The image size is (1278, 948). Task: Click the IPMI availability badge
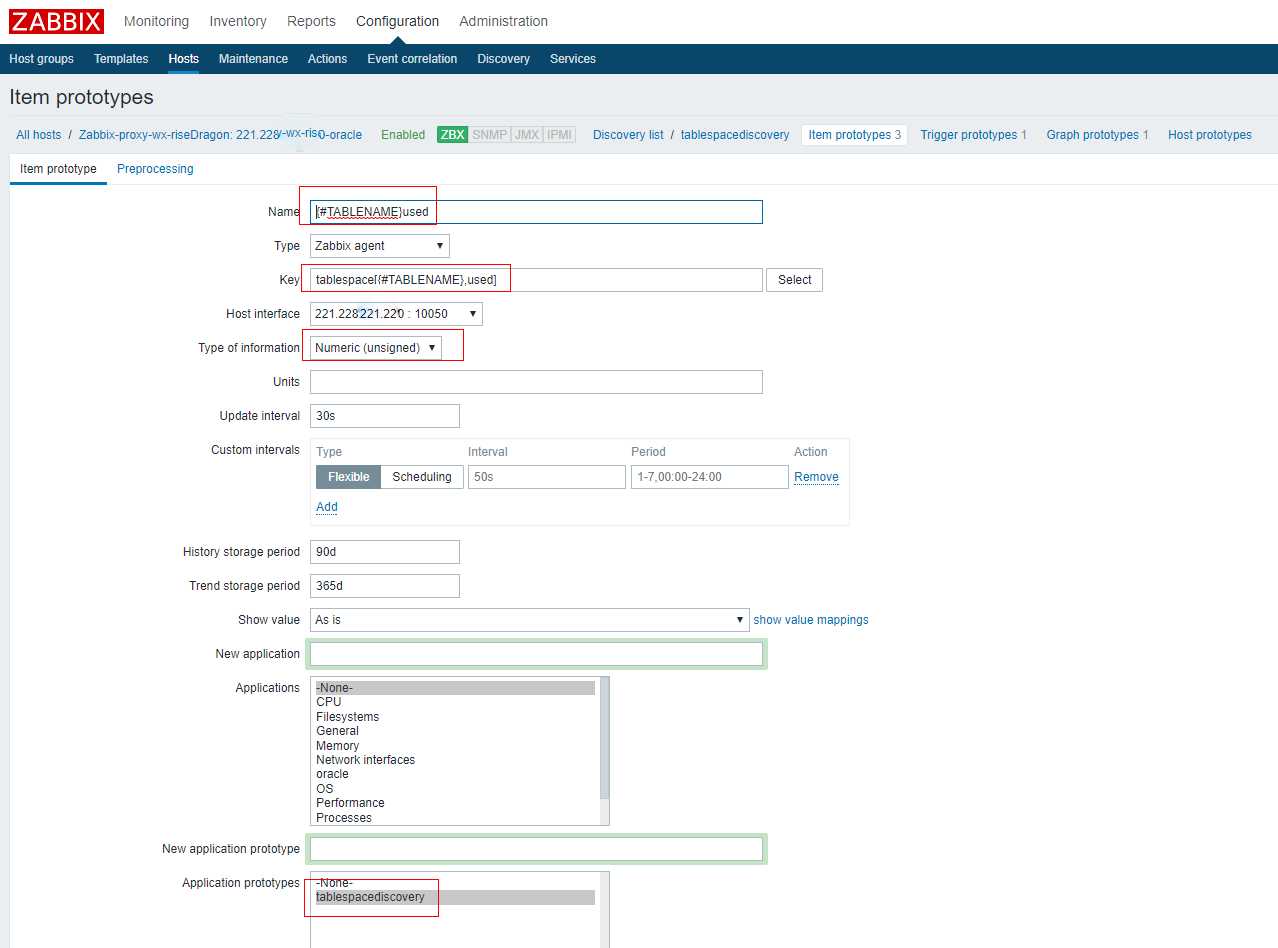tap(560, 135)
